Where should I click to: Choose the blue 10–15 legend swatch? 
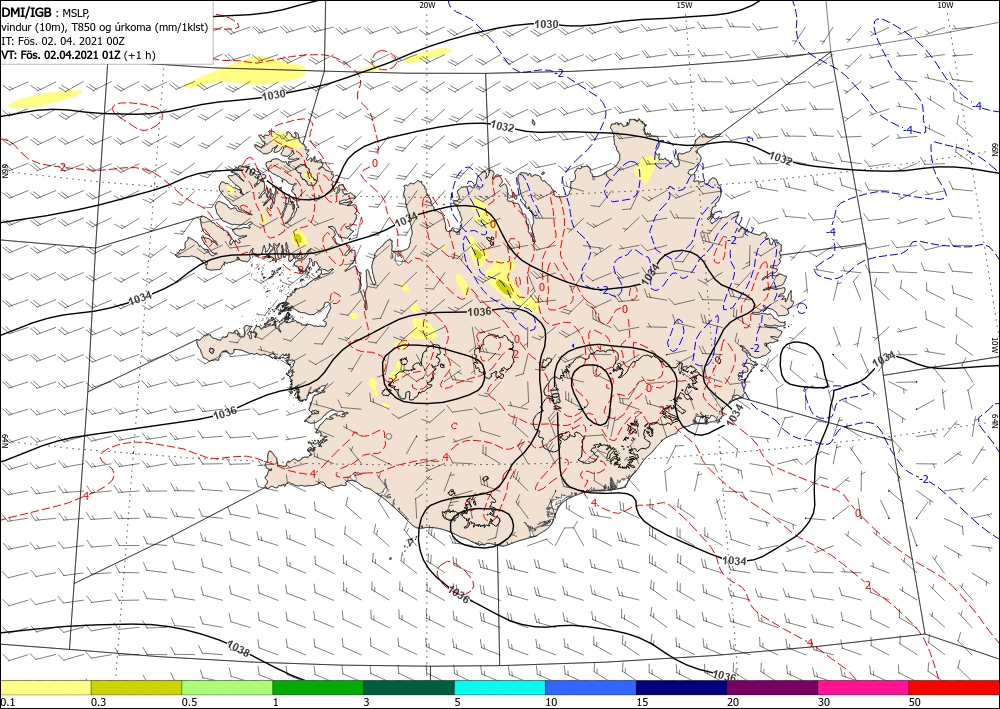(591, 687)
